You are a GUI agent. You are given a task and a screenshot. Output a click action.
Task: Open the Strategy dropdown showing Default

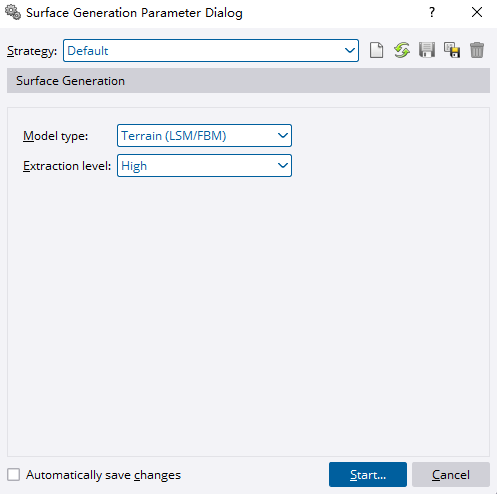(x=211, y=51)
